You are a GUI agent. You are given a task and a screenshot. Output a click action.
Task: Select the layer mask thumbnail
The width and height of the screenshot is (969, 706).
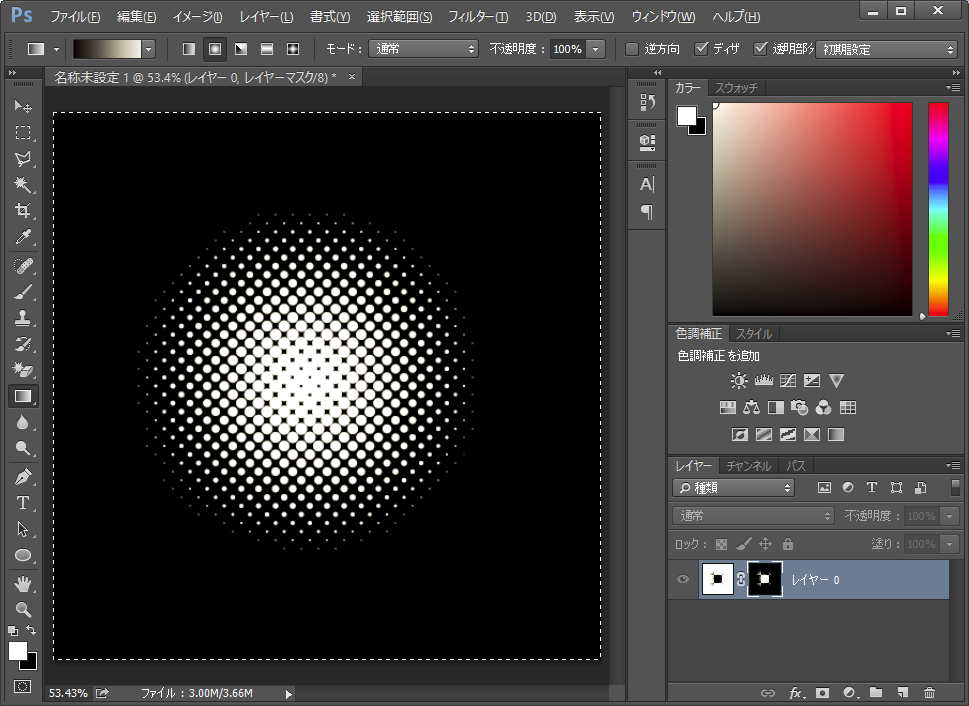[765, 579]
